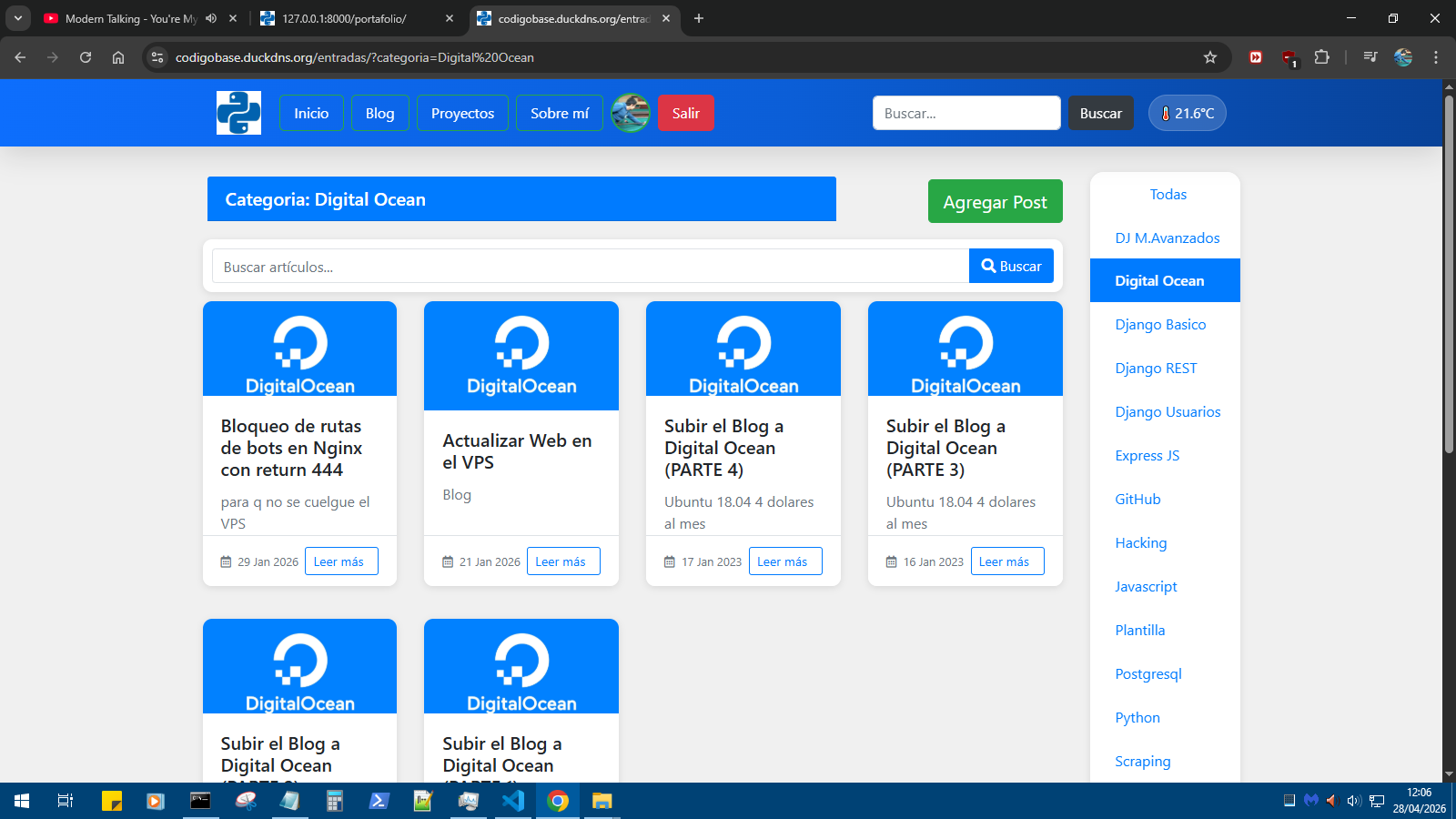Click the Python logo in the site navbar
Viewport: 1456px width, 819px height.
click(238, 113)
